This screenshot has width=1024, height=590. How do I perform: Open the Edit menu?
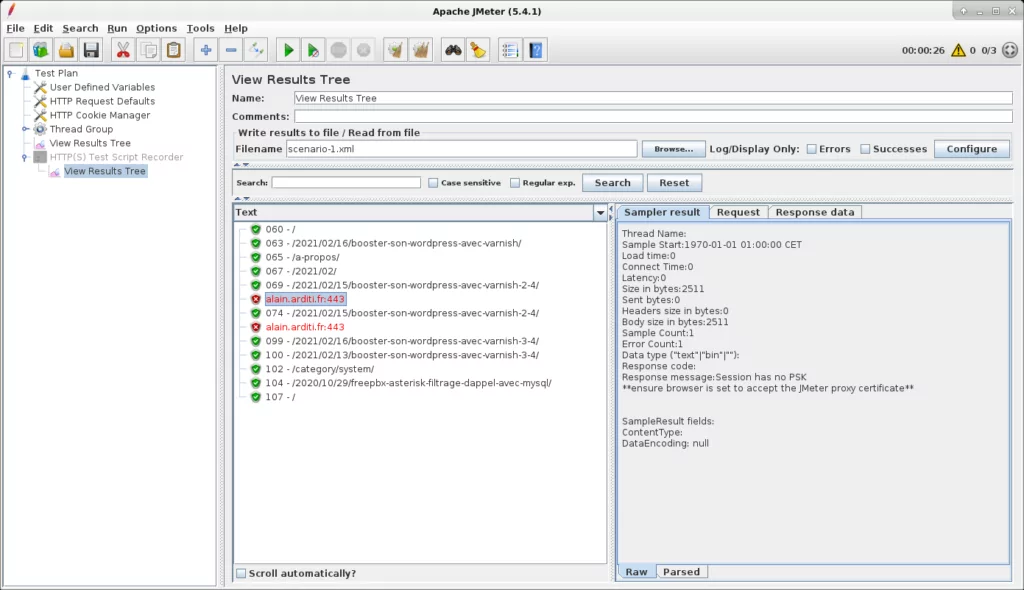pos(43,28)
